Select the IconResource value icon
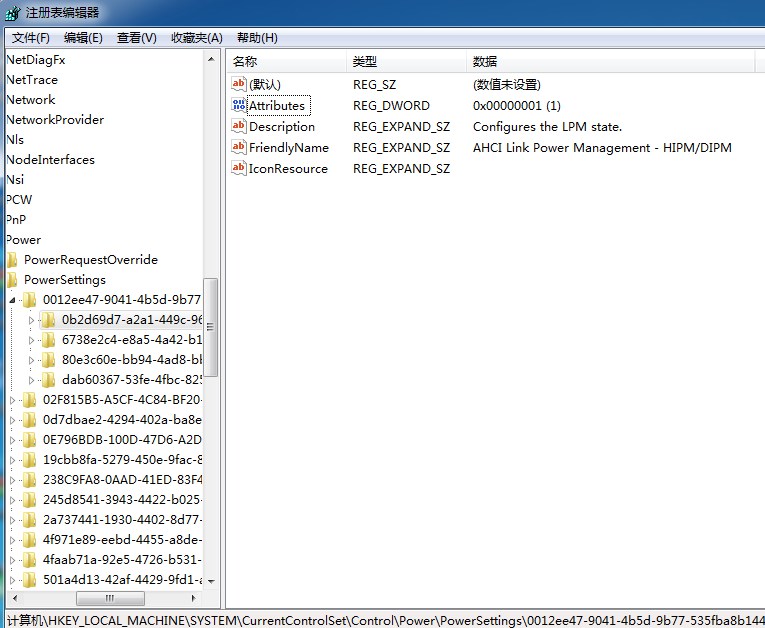 (239, 168)
